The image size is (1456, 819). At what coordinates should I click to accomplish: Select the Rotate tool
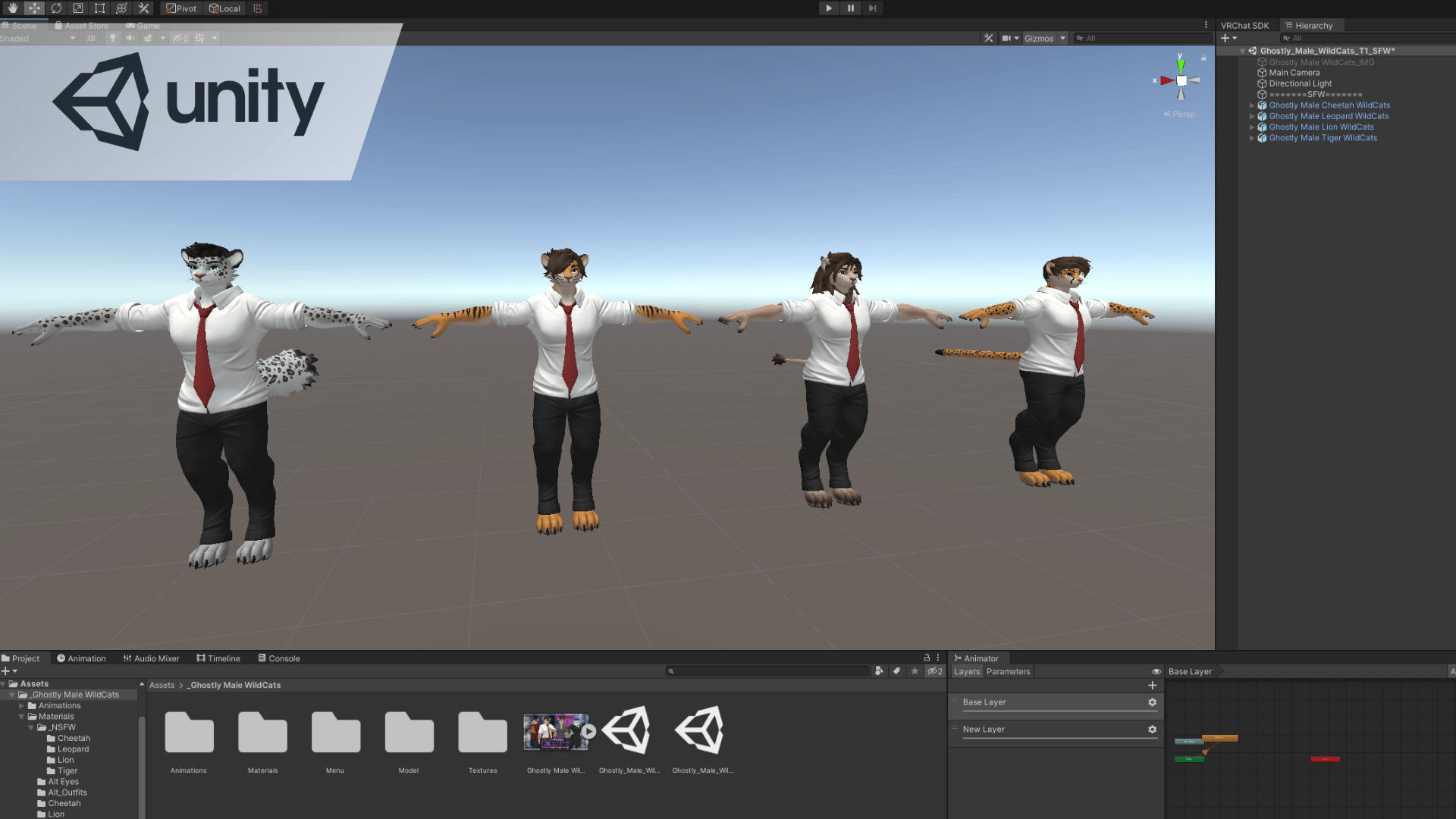pyautogui.click(x=56, y=8)
